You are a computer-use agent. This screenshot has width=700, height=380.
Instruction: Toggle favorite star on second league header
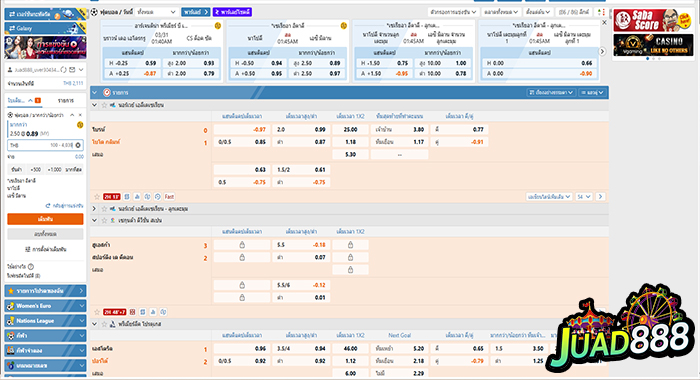104,209
